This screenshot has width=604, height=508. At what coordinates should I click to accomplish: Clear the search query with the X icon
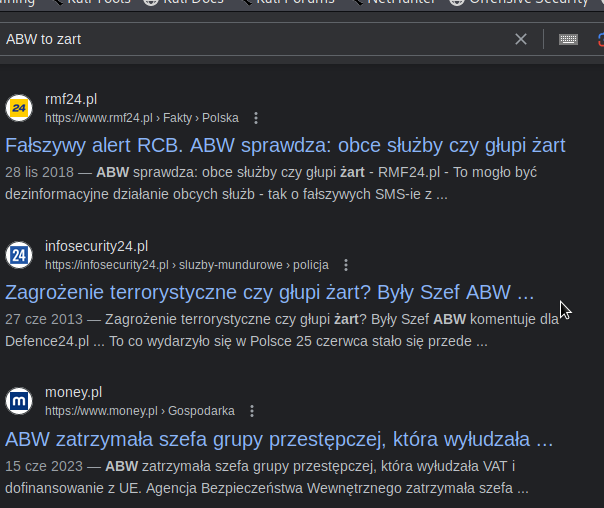click(521, 39)
